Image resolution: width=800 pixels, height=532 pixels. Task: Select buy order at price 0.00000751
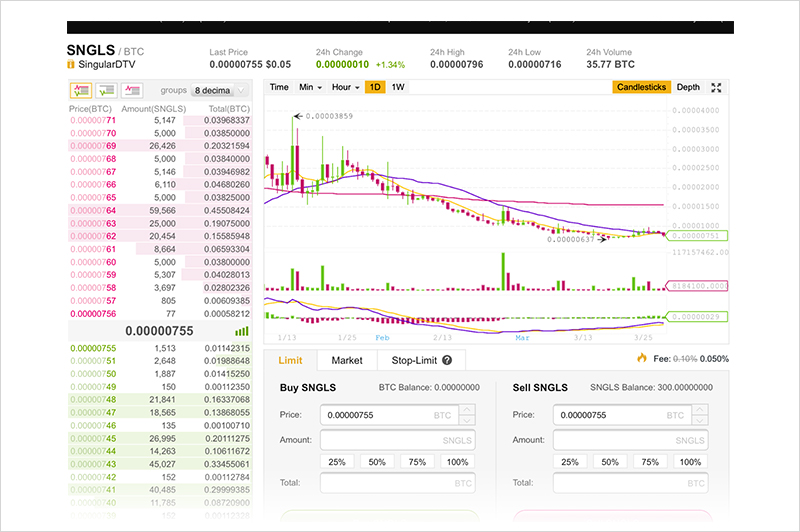pos(160,361)
